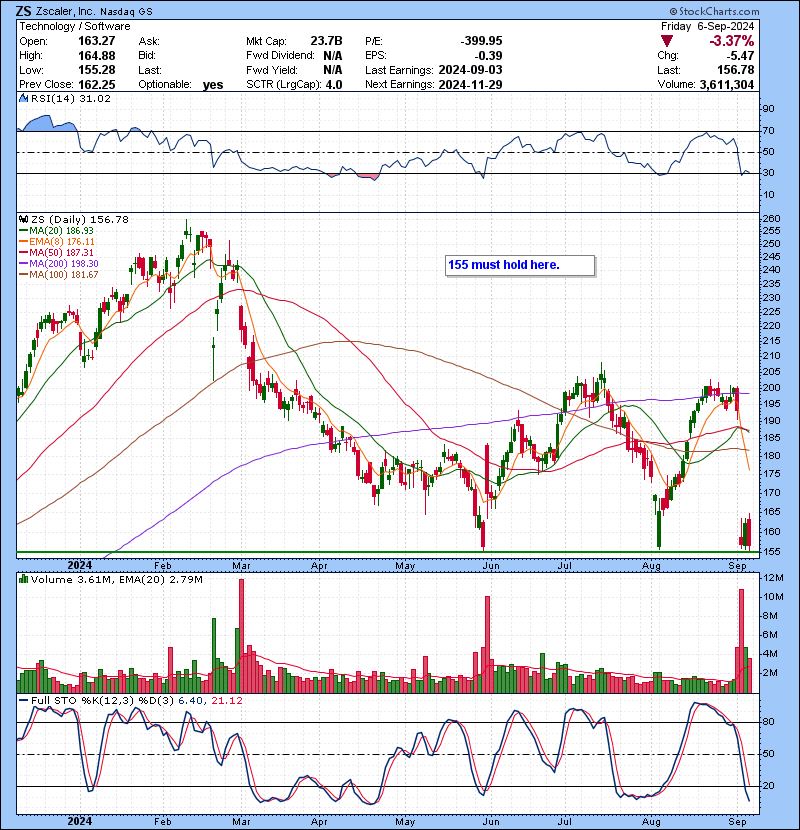Click the Mkt Cap value 23.7B
The image size is (800, 830).
click(x=326, y=41)
